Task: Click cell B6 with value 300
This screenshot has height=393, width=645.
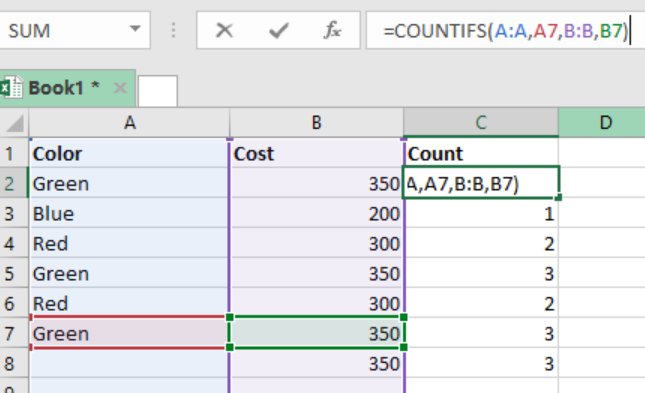Action: tap(317, 304)
